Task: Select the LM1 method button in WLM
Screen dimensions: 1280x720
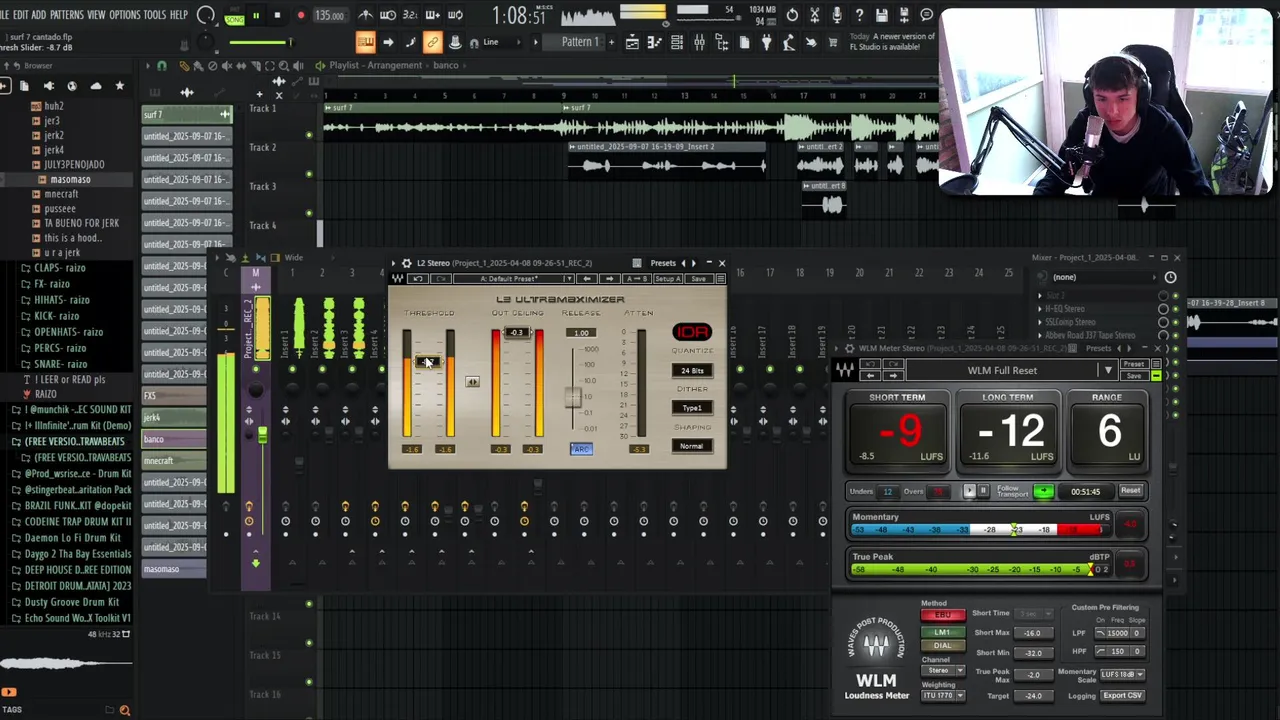Action: [x=942, y=632]
